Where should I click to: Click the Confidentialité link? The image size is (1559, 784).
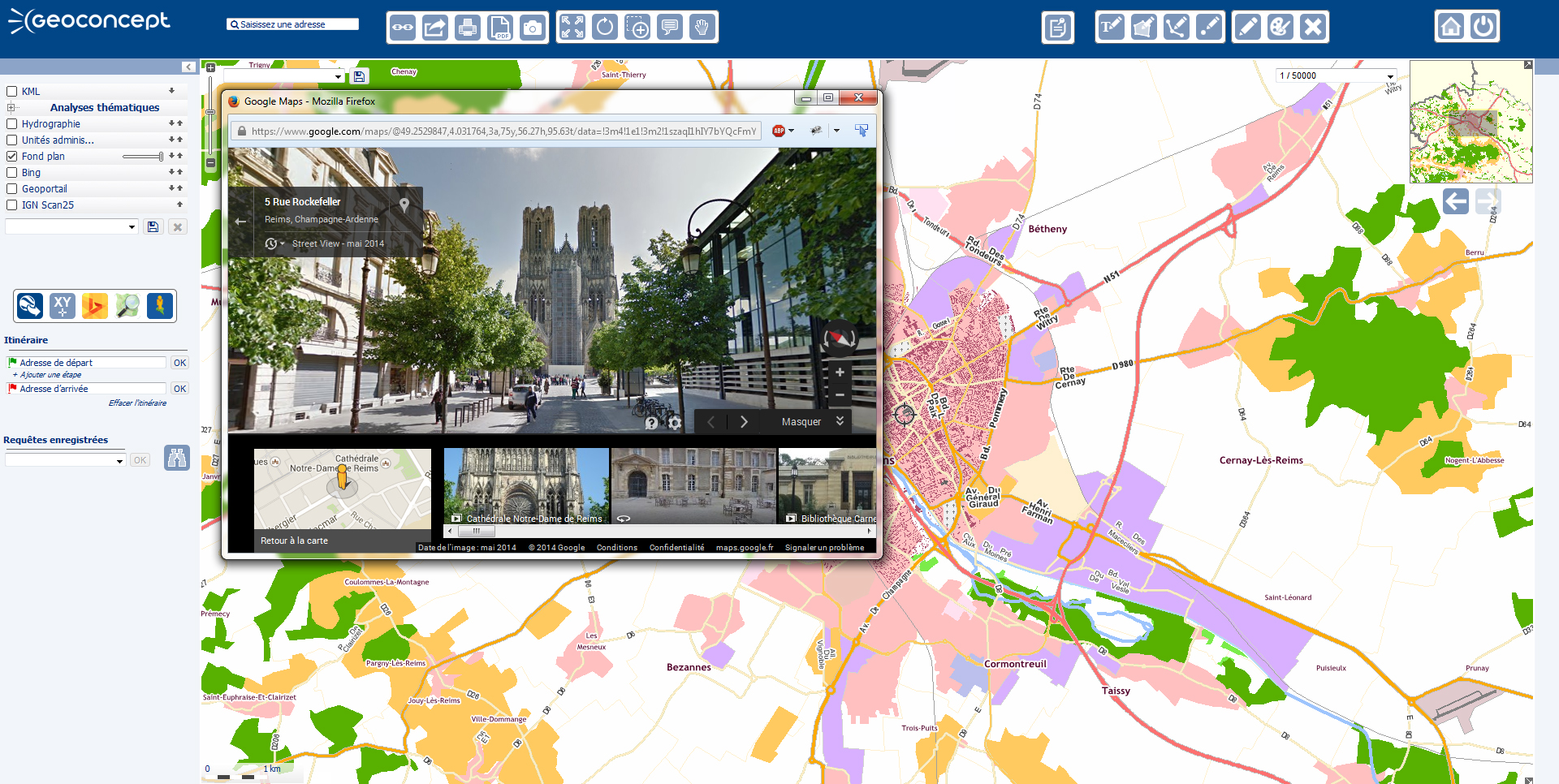(676, 548)
